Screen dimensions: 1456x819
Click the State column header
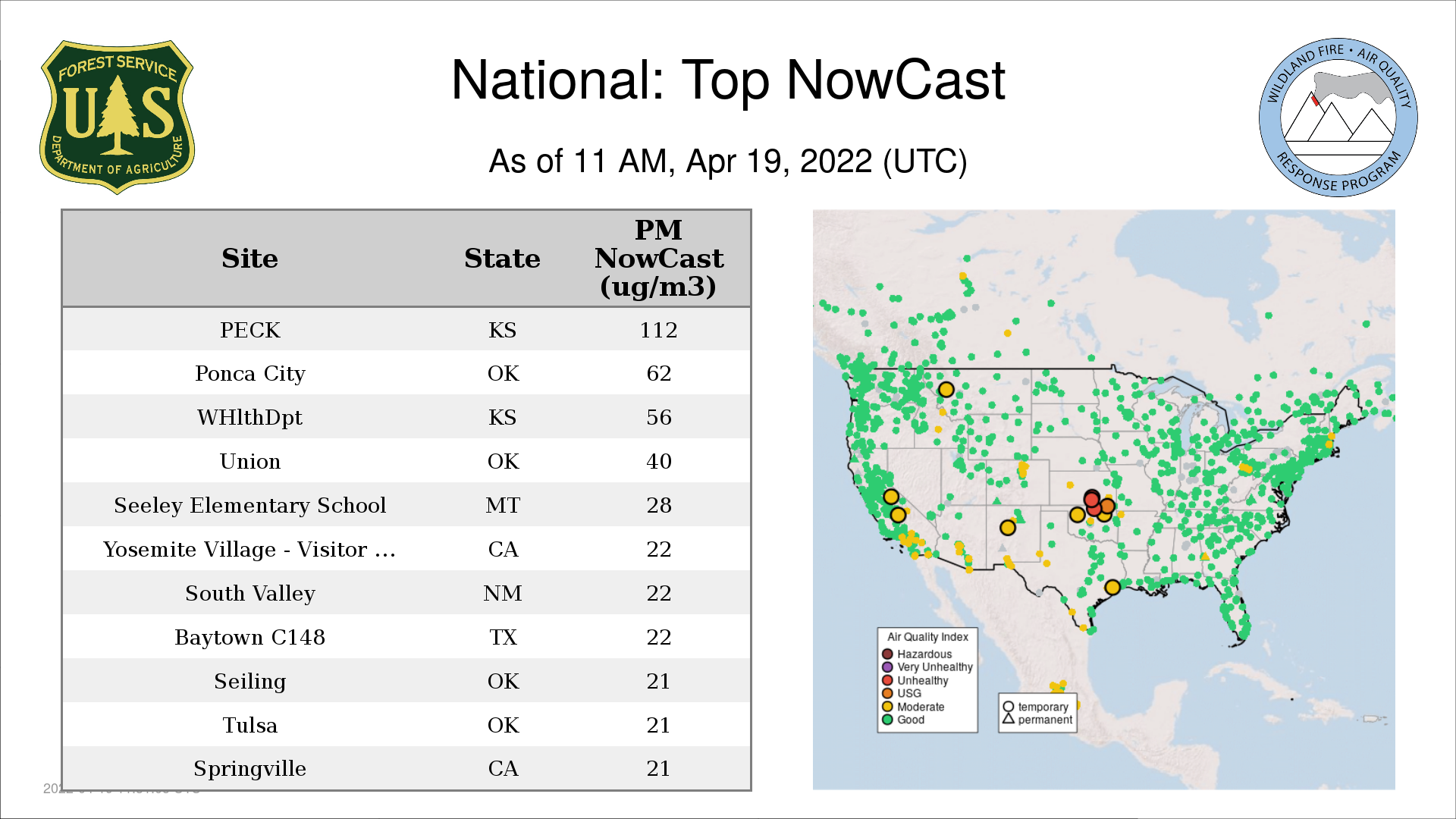(x=502, y=259)
